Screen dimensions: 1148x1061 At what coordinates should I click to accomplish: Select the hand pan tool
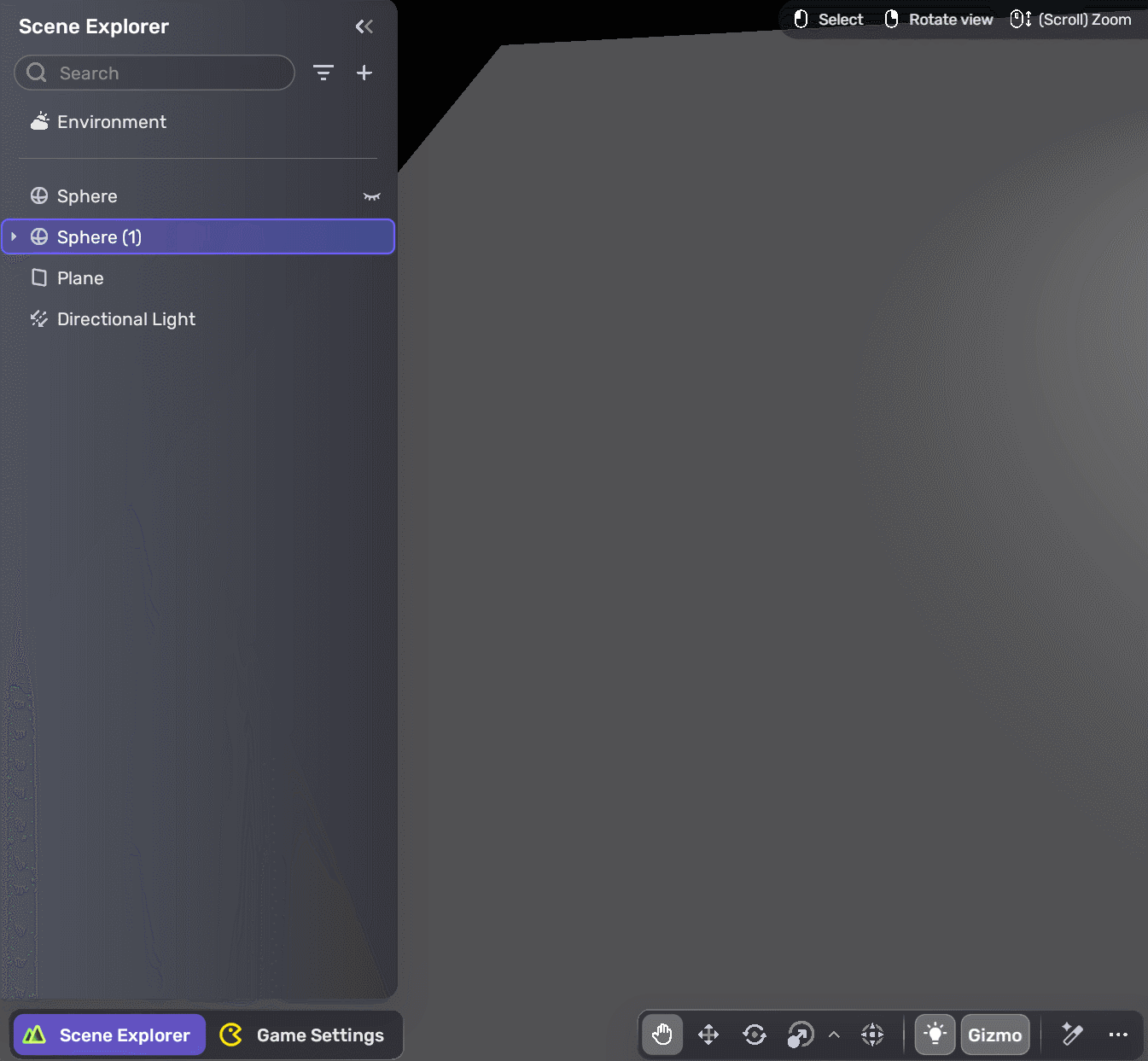[x=662, y=1035]
